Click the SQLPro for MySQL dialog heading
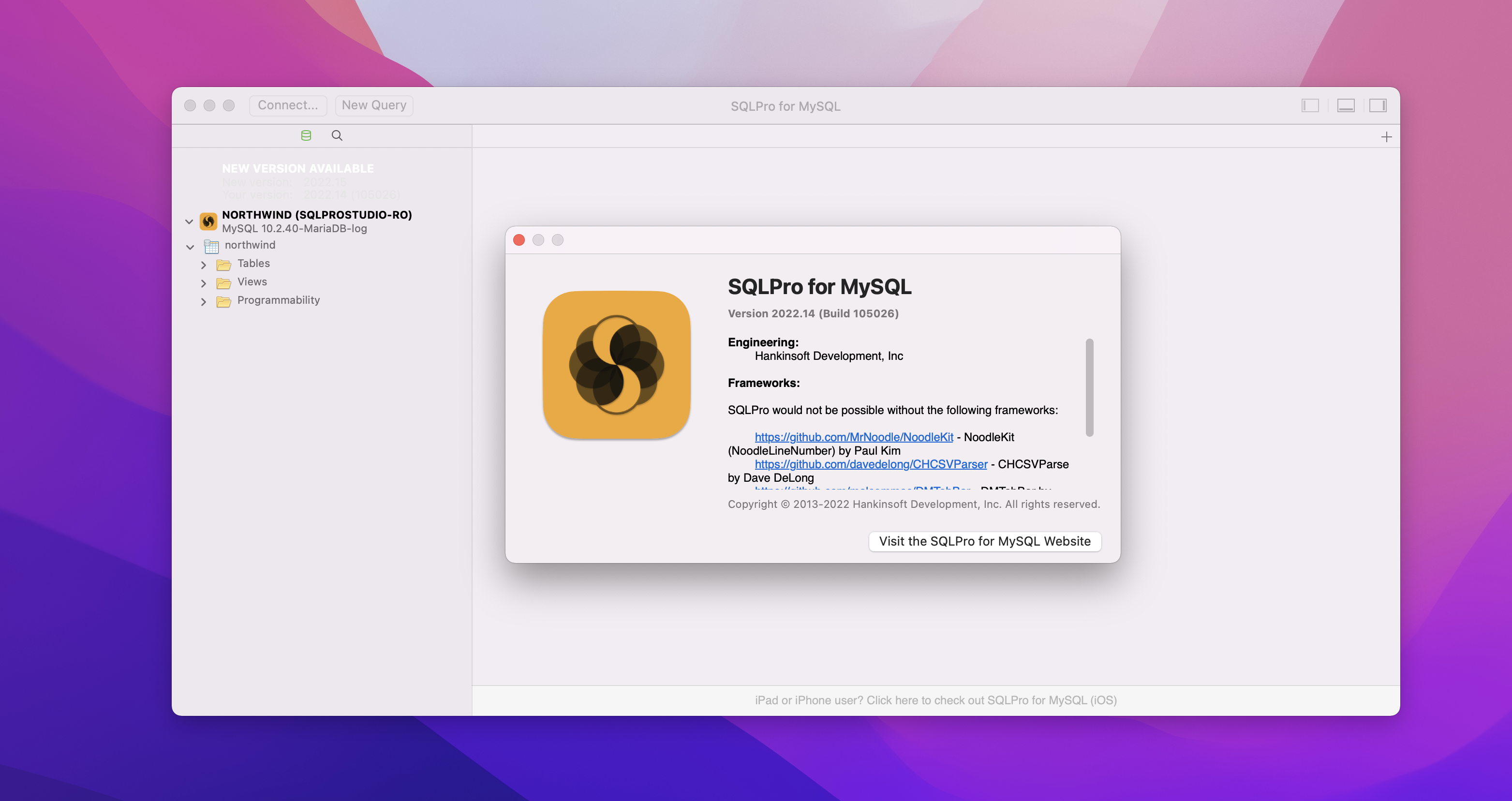This screenshot has height=801, width=1512. [819, 287]
